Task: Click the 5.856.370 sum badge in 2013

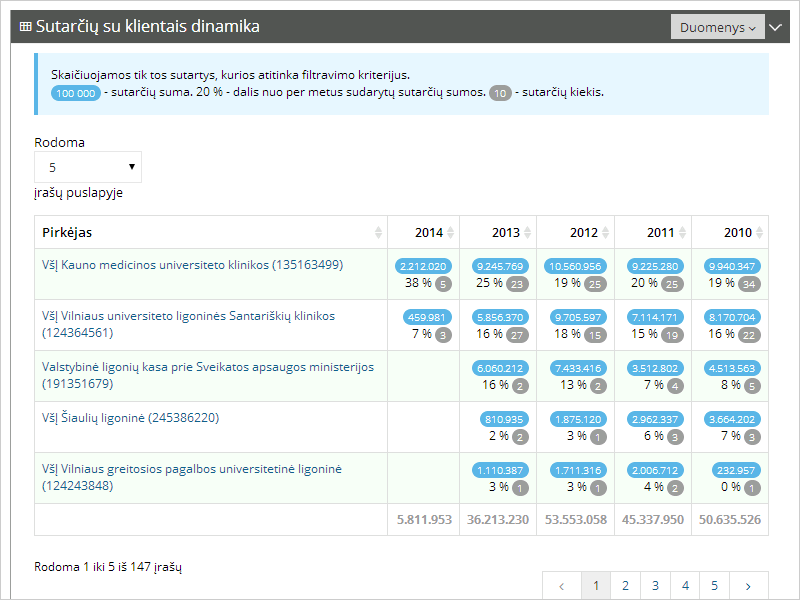Action: point(500,317)
